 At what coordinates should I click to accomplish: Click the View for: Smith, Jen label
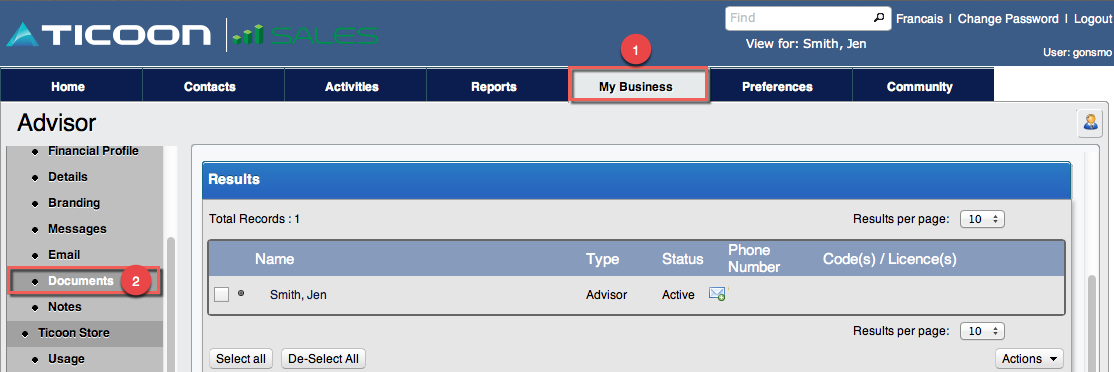click(x=806, y=44)
